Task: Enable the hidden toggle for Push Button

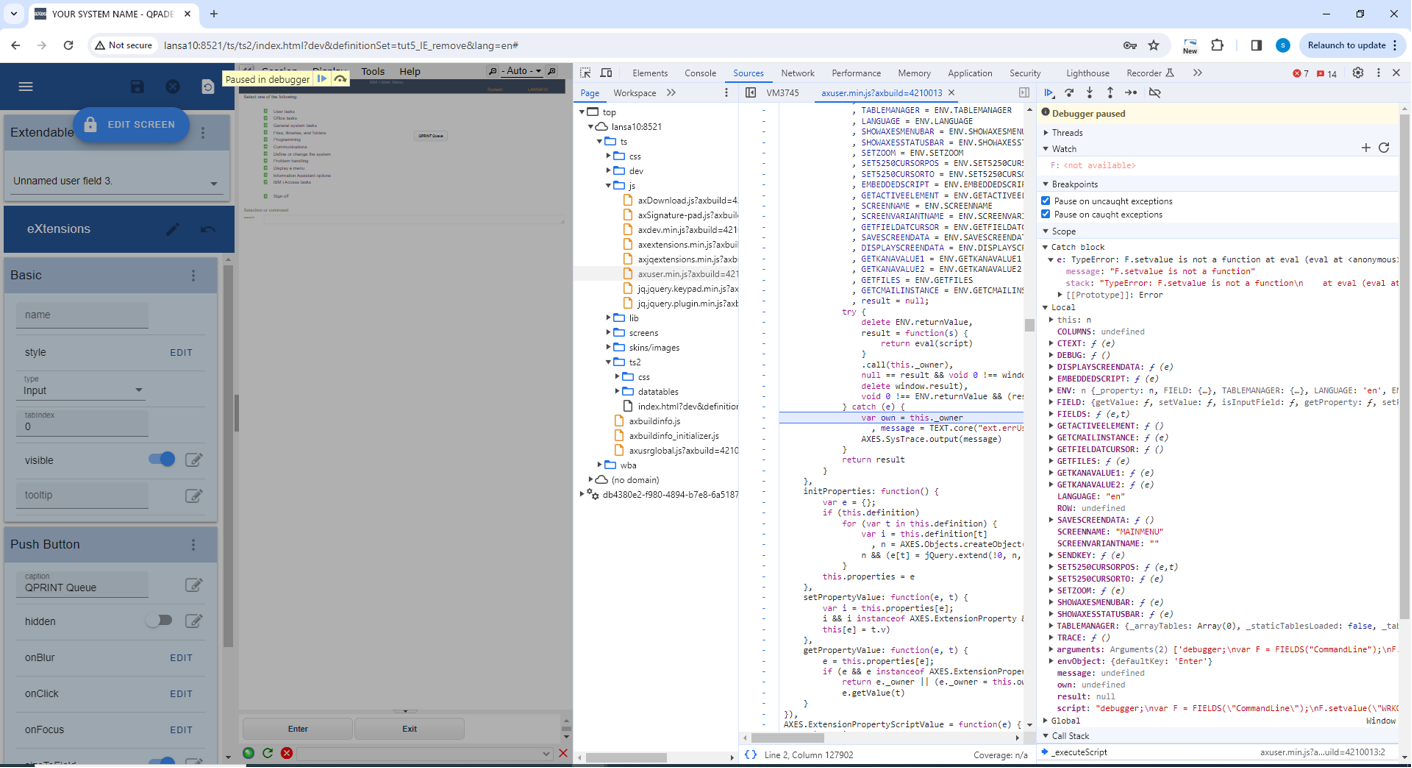Action: (159, 621)
